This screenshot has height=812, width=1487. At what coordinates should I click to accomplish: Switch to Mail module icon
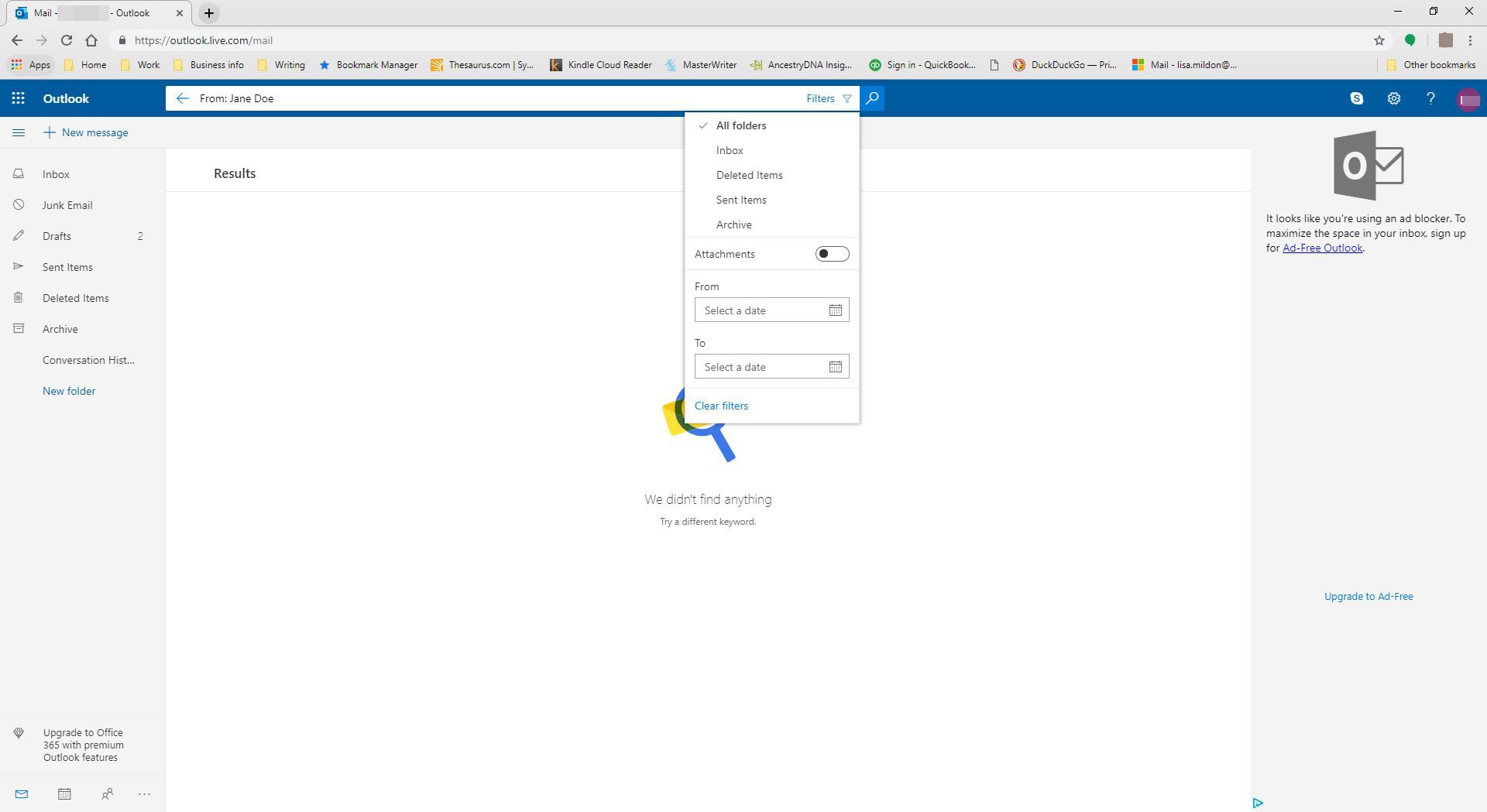coord(21,793)
